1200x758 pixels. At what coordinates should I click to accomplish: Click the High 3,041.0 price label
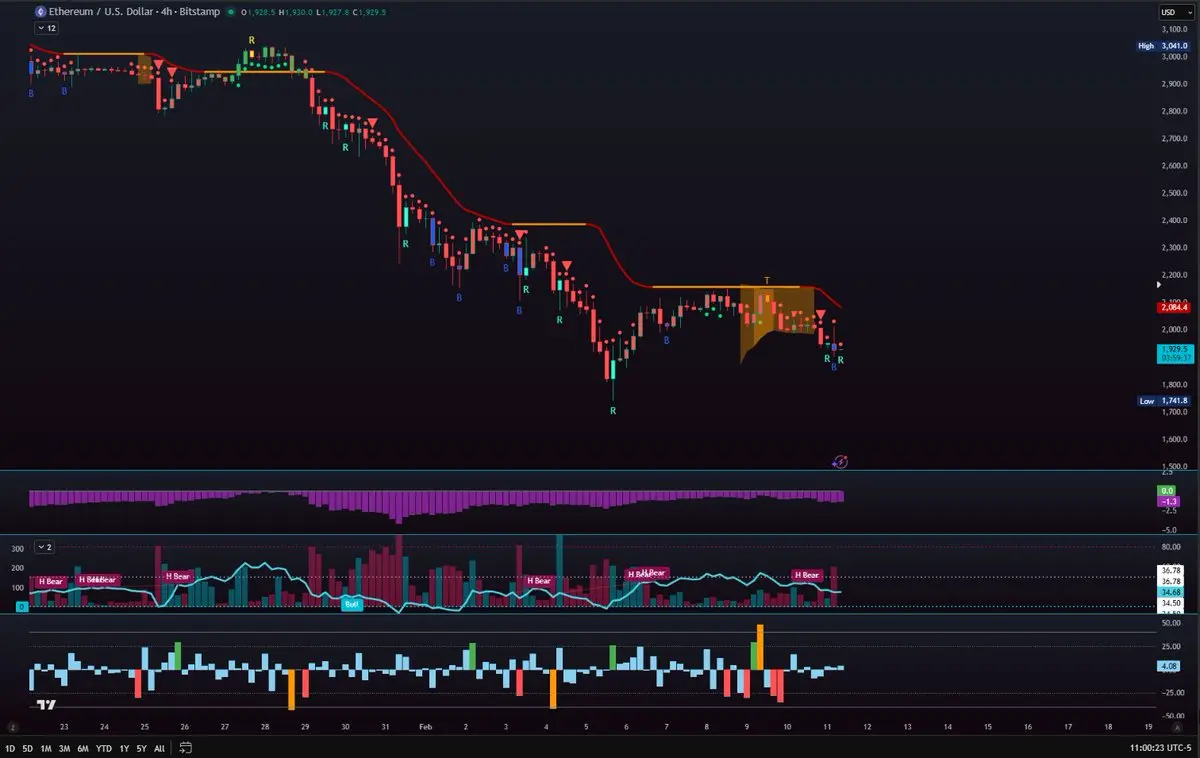(x=1164, y=46)
